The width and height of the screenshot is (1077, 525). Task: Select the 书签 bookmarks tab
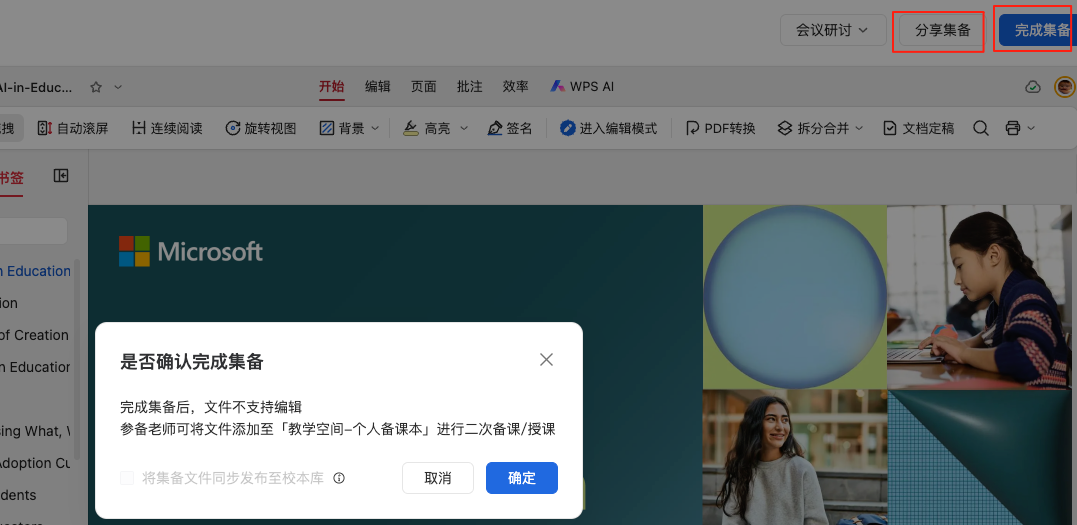pyautogui.click(x=11, y=178)
